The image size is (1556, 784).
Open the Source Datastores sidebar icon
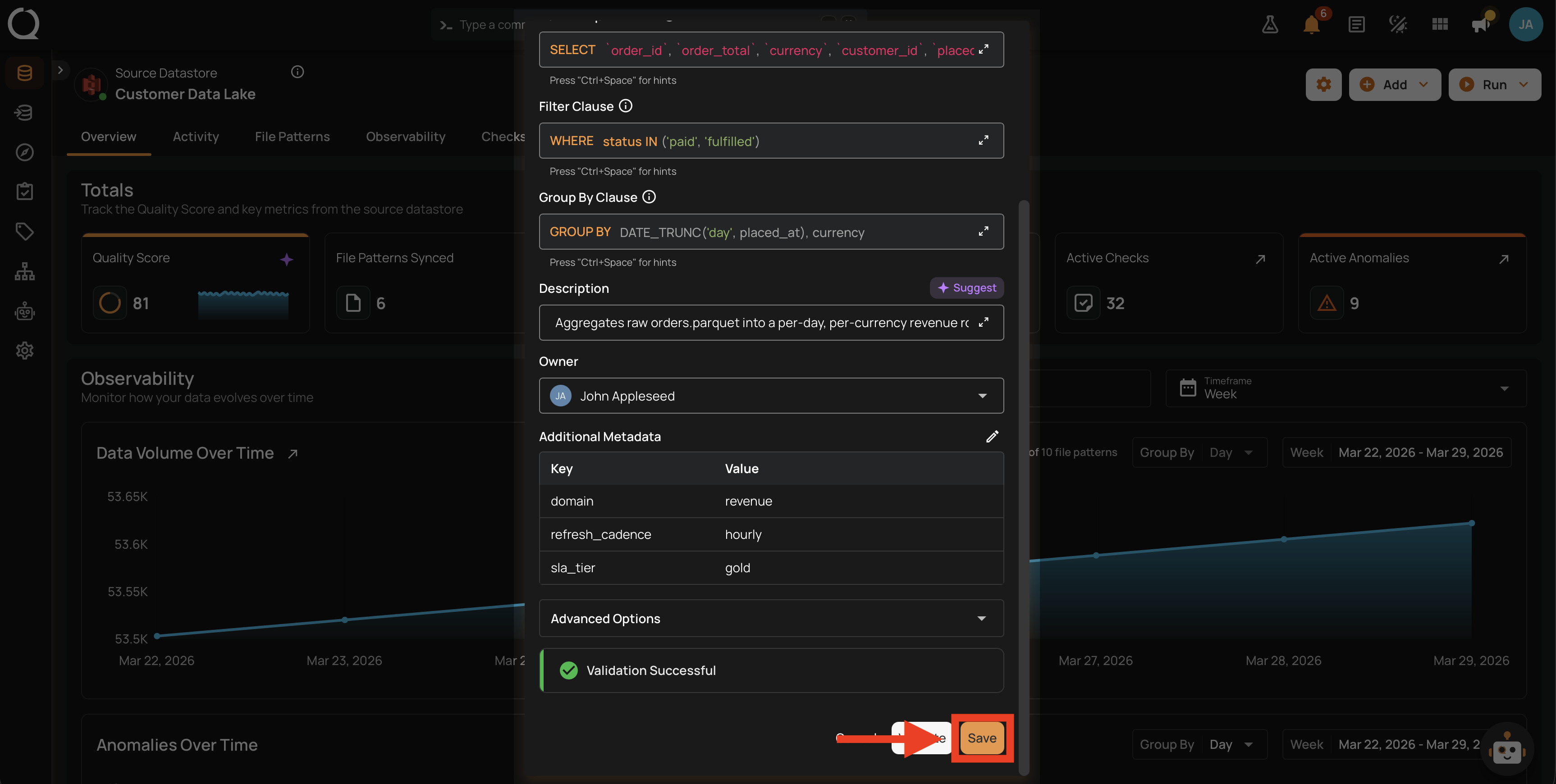pos(25,73)
